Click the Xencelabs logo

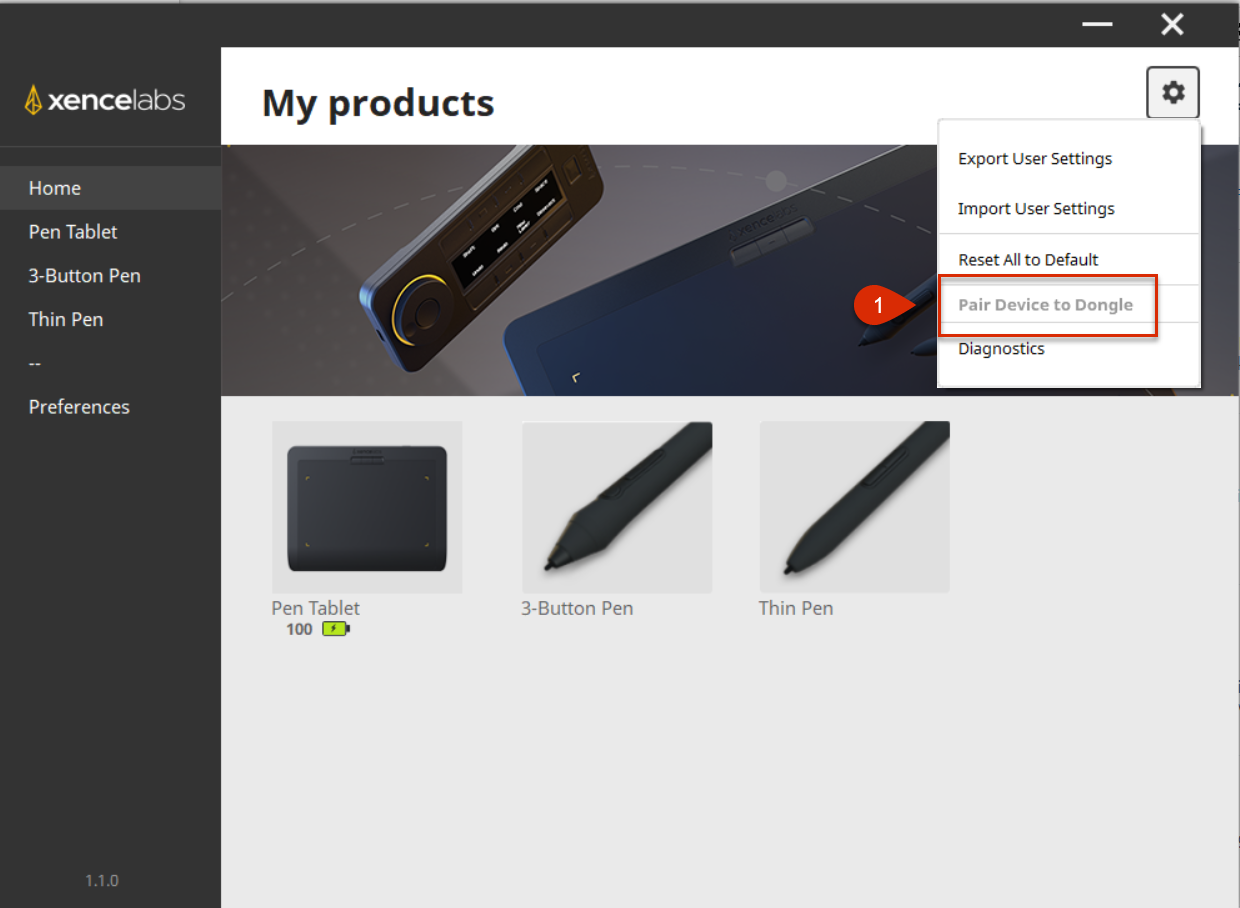pos(105,99)
